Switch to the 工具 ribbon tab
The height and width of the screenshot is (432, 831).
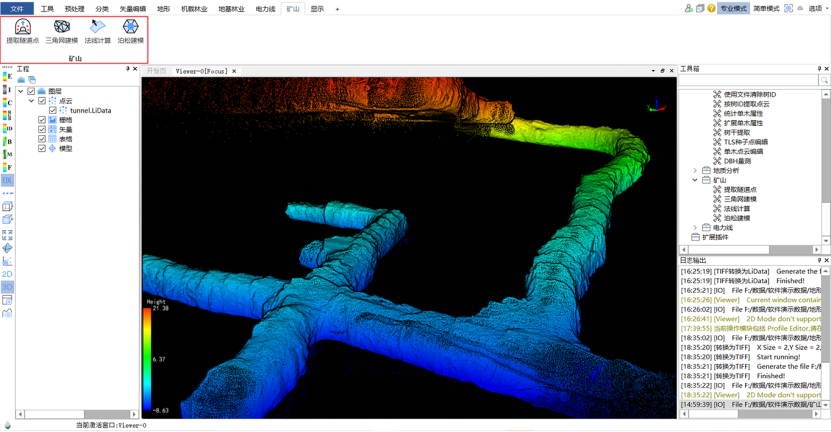click(47, 9)
